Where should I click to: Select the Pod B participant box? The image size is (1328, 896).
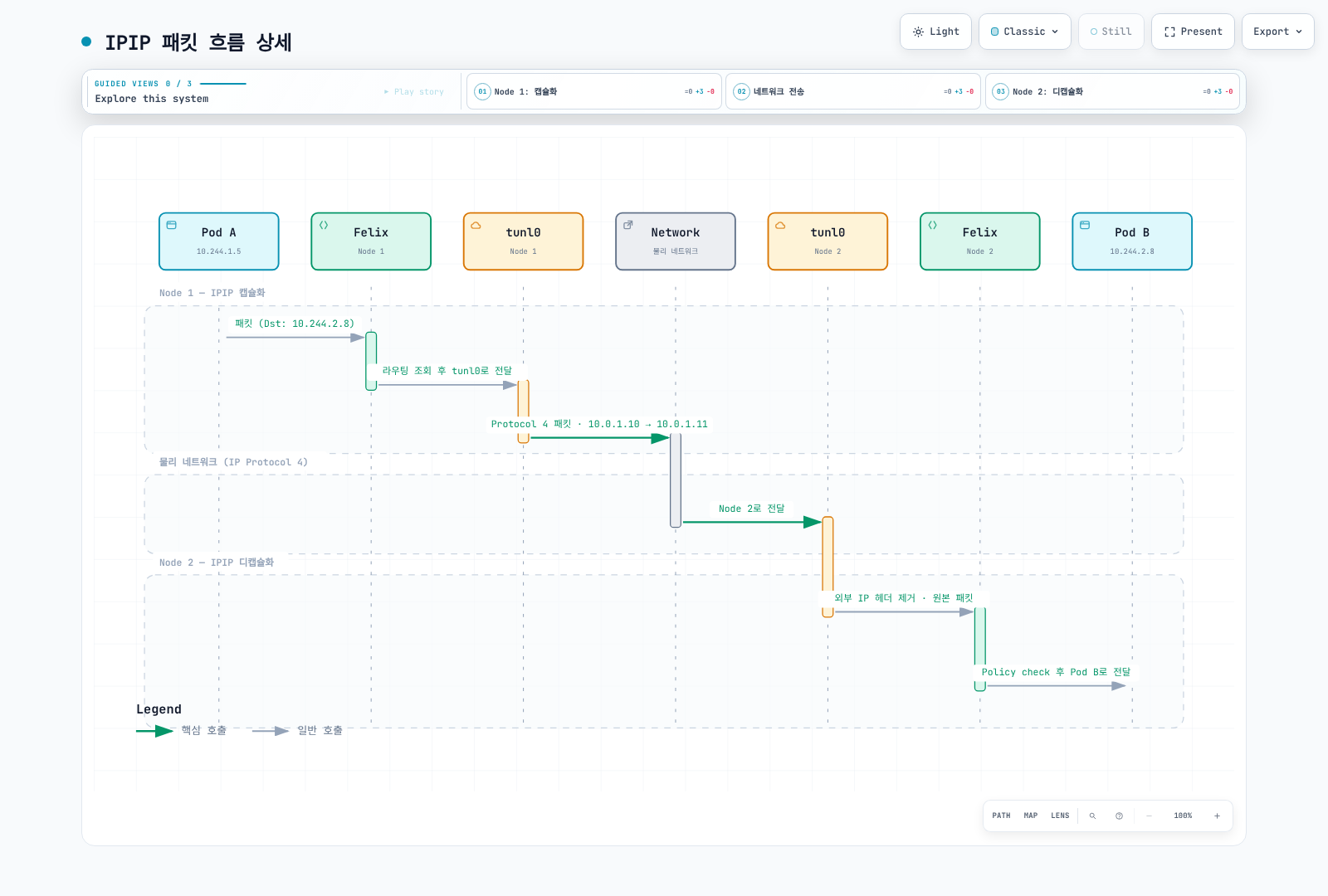click(1132, 241)
